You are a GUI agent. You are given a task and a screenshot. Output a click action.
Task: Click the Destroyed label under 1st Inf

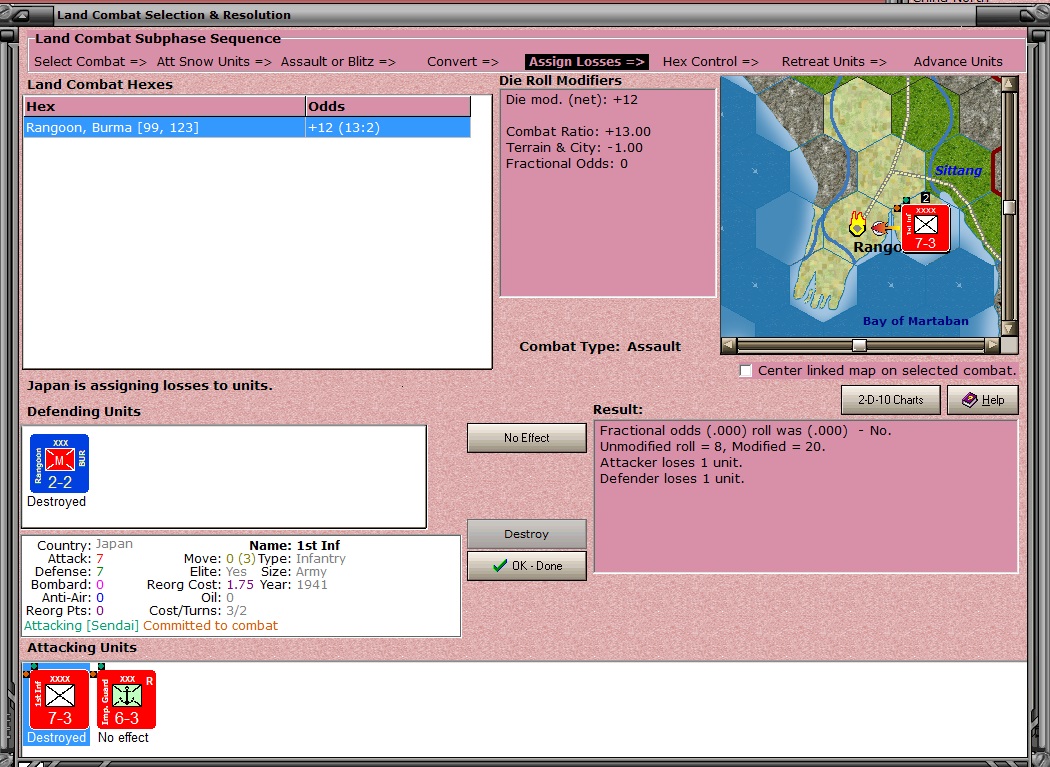point(57,738)
